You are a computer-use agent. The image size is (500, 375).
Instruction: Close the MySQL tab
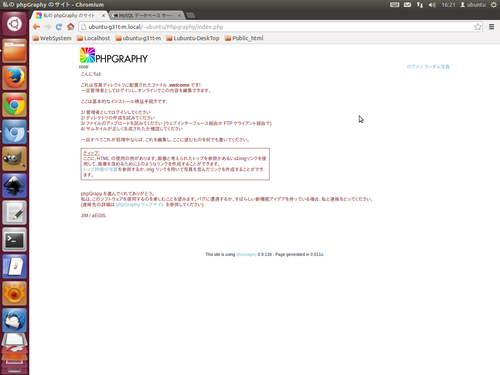coord(179,15)
